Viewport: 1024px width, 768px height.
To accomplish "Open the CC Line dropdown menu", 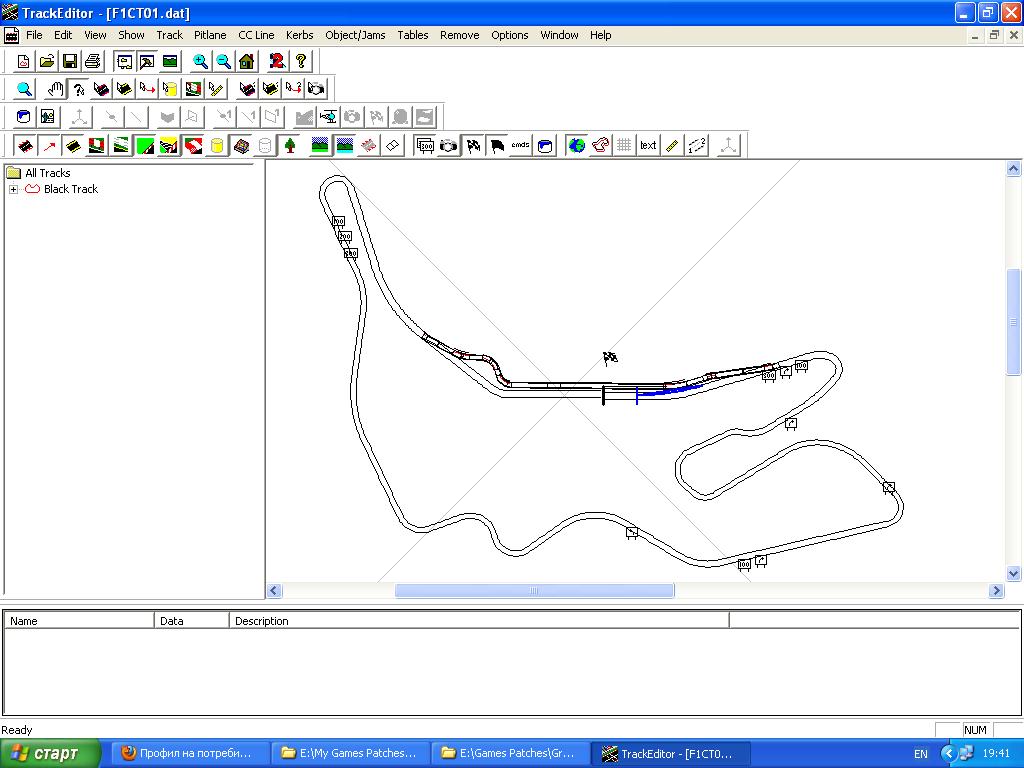I will click(x=256, y=35).
